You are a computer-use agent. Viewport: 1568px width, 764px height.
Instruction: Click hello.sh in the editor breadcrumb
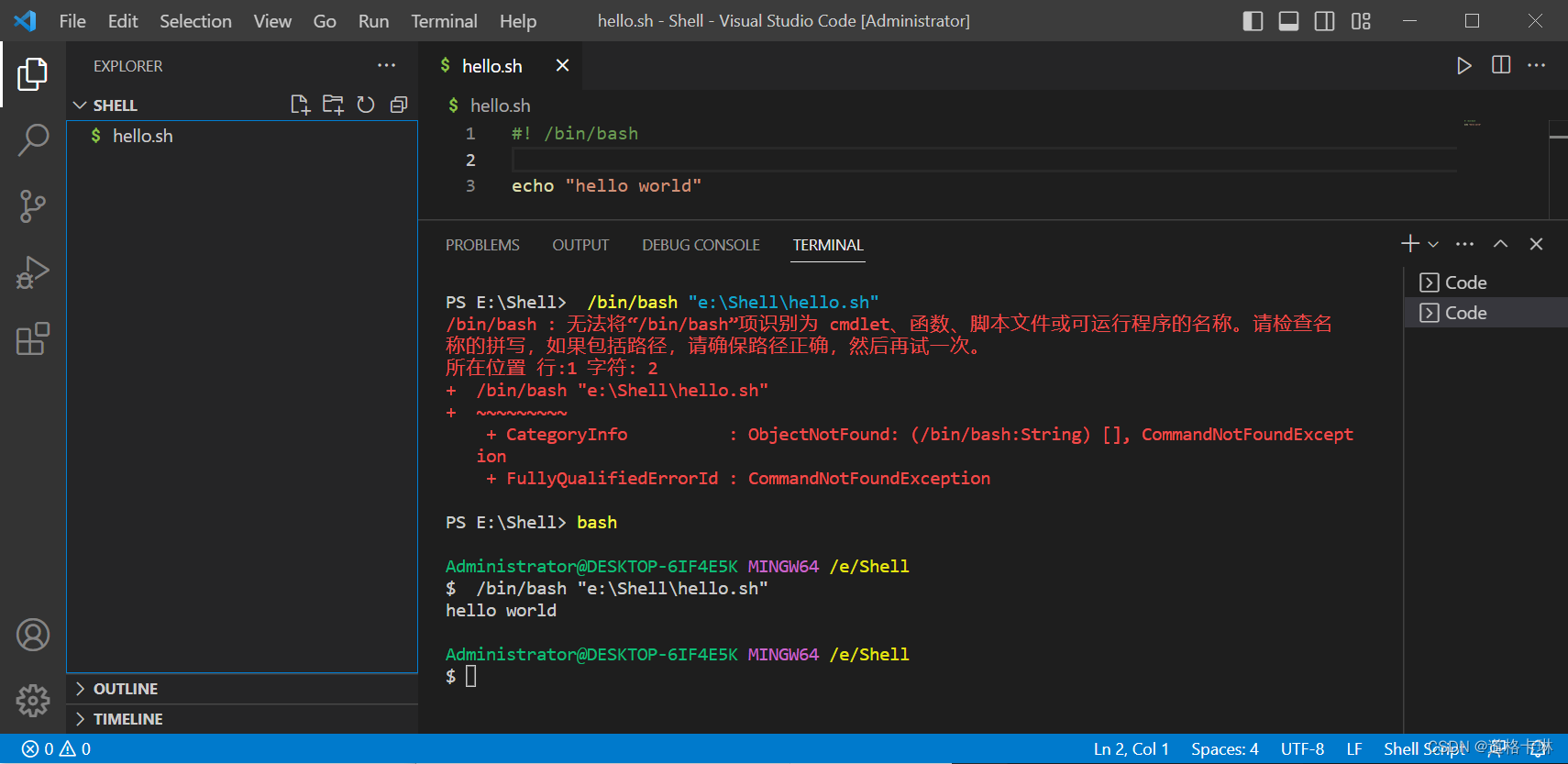499,105
